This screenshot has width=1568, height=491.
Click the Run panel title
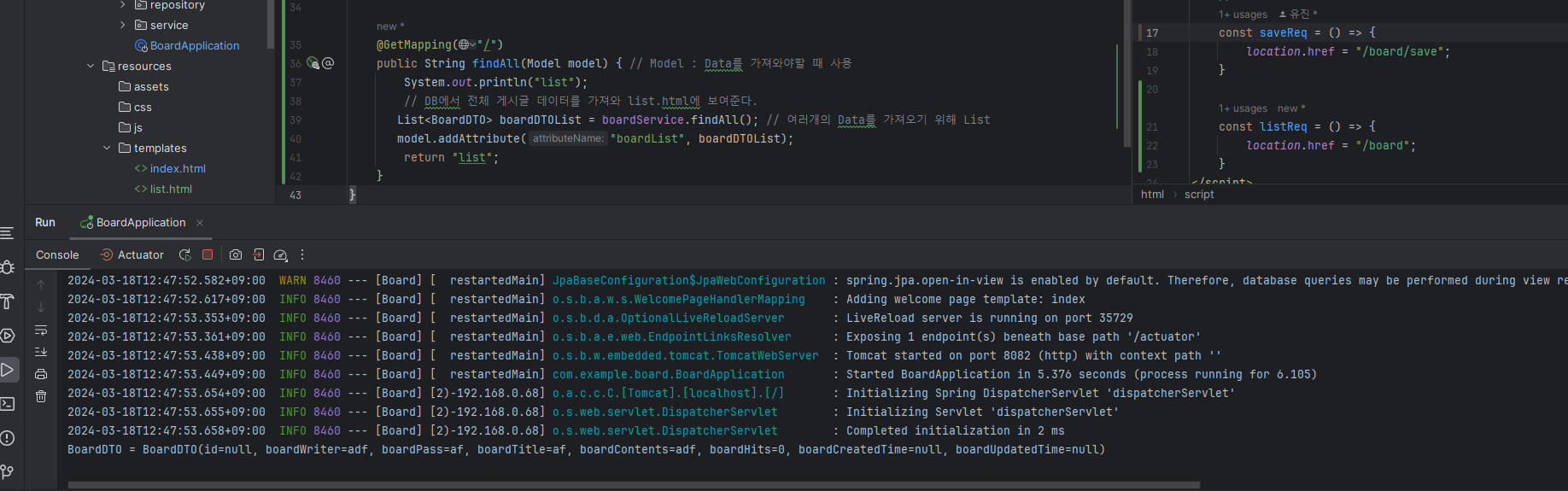coord(45,222)
